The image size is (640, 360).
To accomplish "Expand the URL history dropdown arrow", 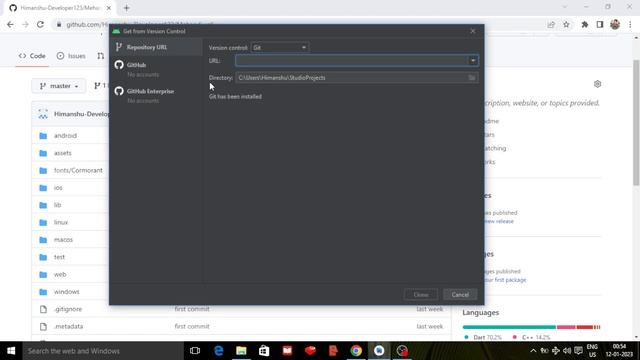I will pos(473,60).
